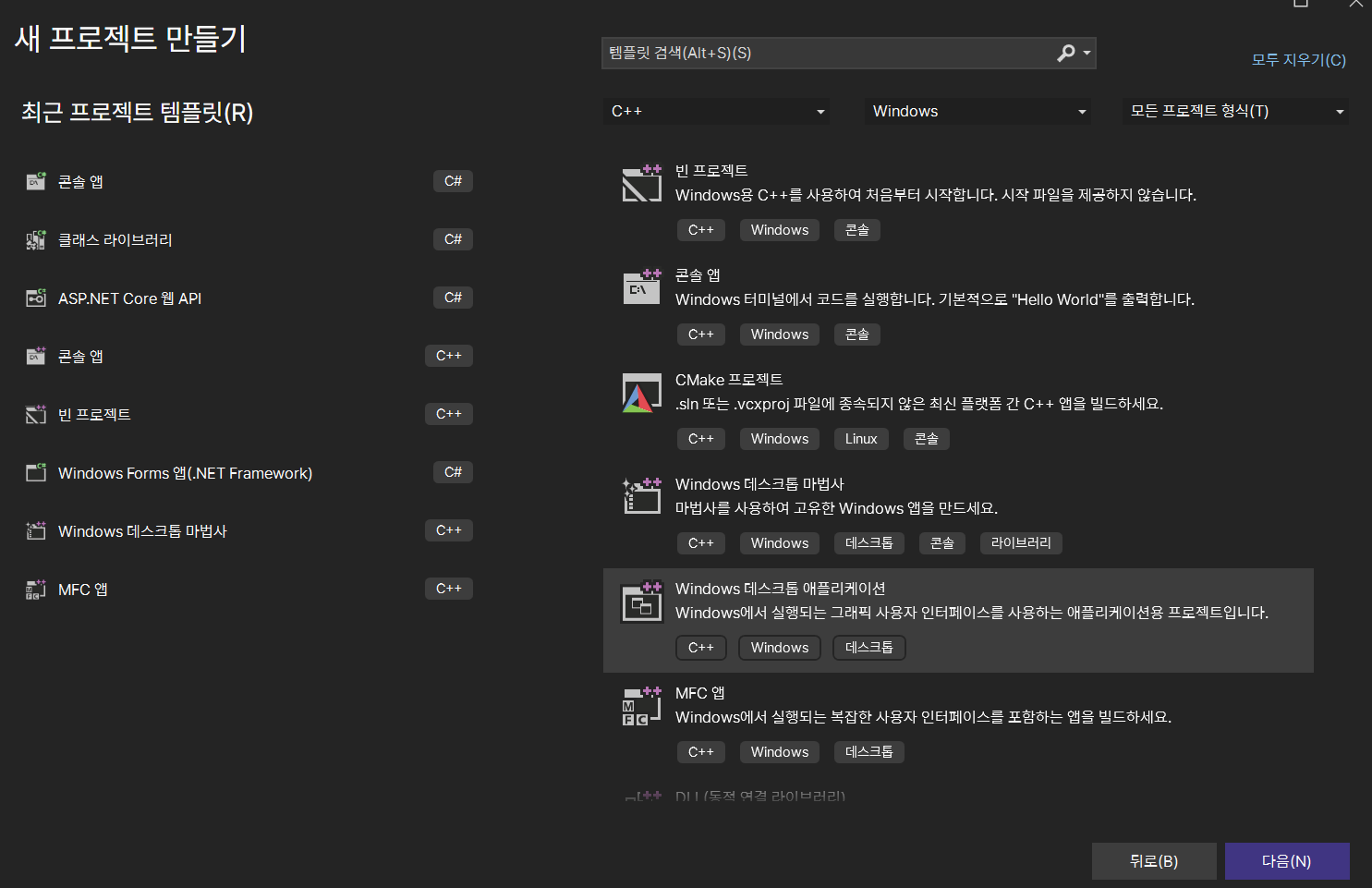Image resolution: width=1372 pixels, height=888 pixels.
Task: Click the search magnifier icon
Action: click(x=1066, y=54)
